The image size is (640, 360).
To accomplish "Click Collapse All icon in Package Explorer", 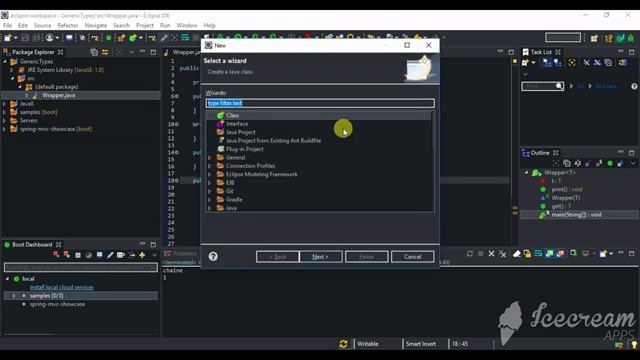I will coord(94,52).
